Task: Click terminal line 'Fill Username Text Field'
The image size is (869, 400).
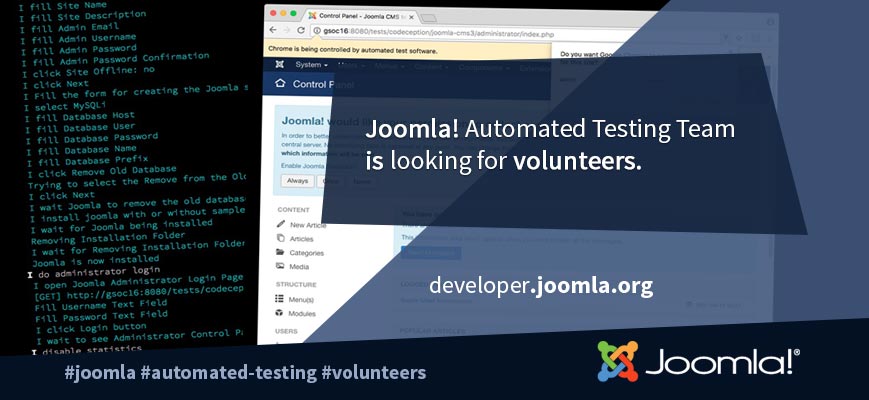Action: pyautogui.click(x=101, y=305)
